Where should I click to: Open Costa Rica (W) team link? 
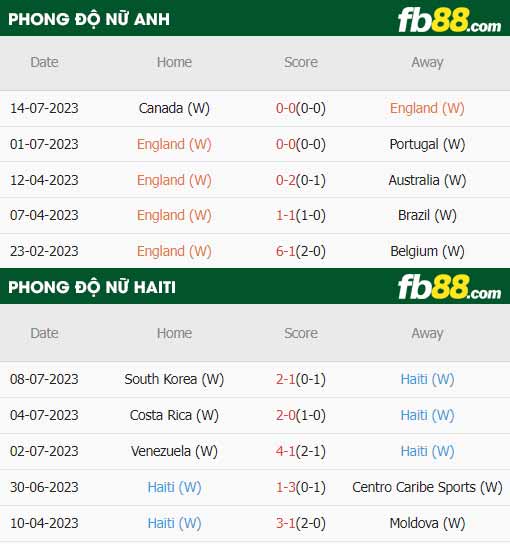coord(174,415)
